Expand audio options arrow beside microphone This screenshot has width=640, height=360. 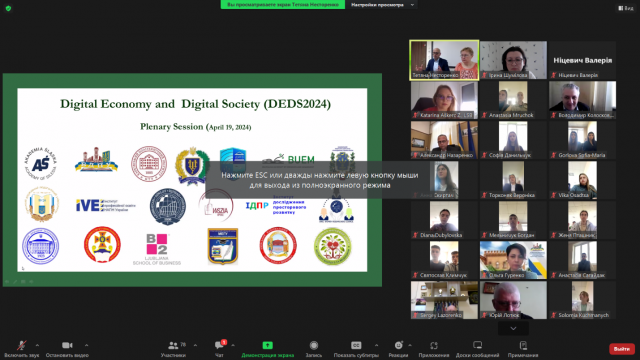pyautogui.click(x=37, y=345)
